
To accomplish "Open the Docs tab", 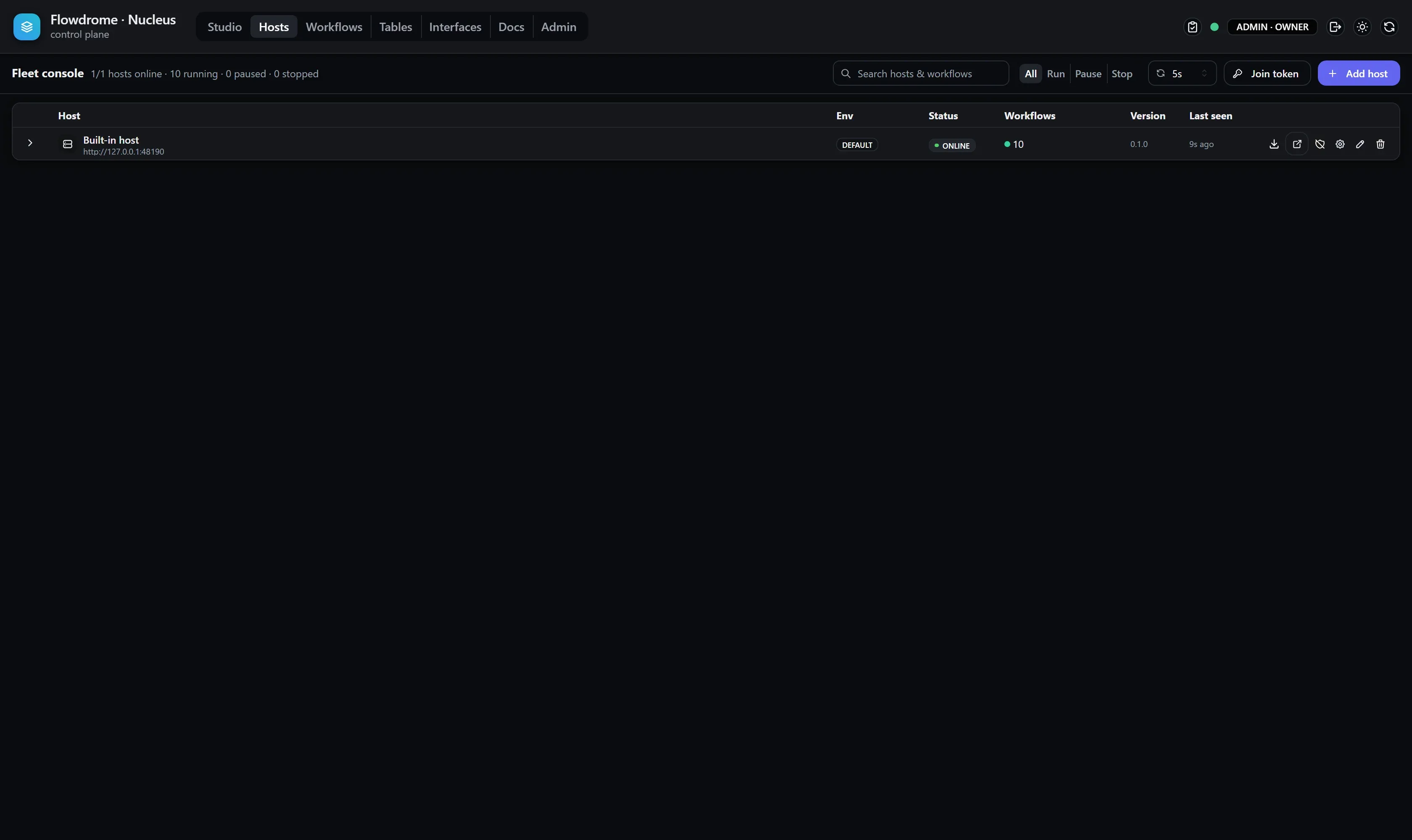I will pos(511,26).
